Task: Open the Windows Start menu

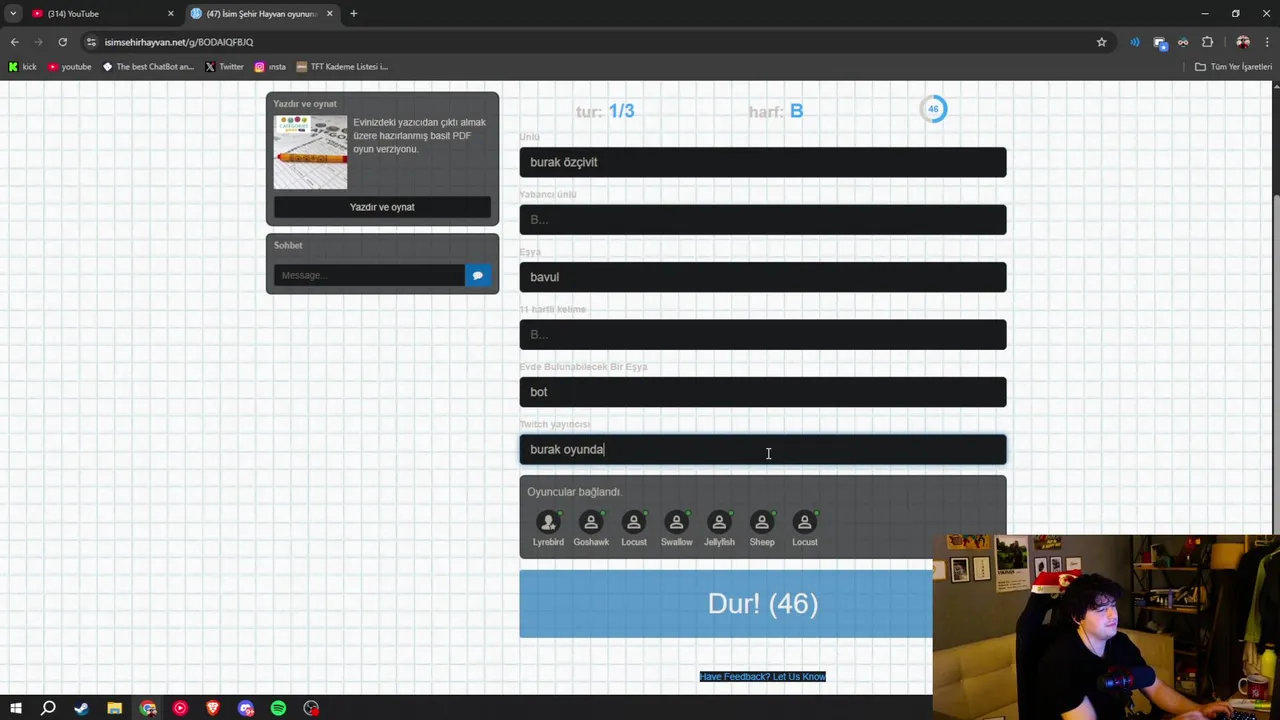Action: point(16,708)
